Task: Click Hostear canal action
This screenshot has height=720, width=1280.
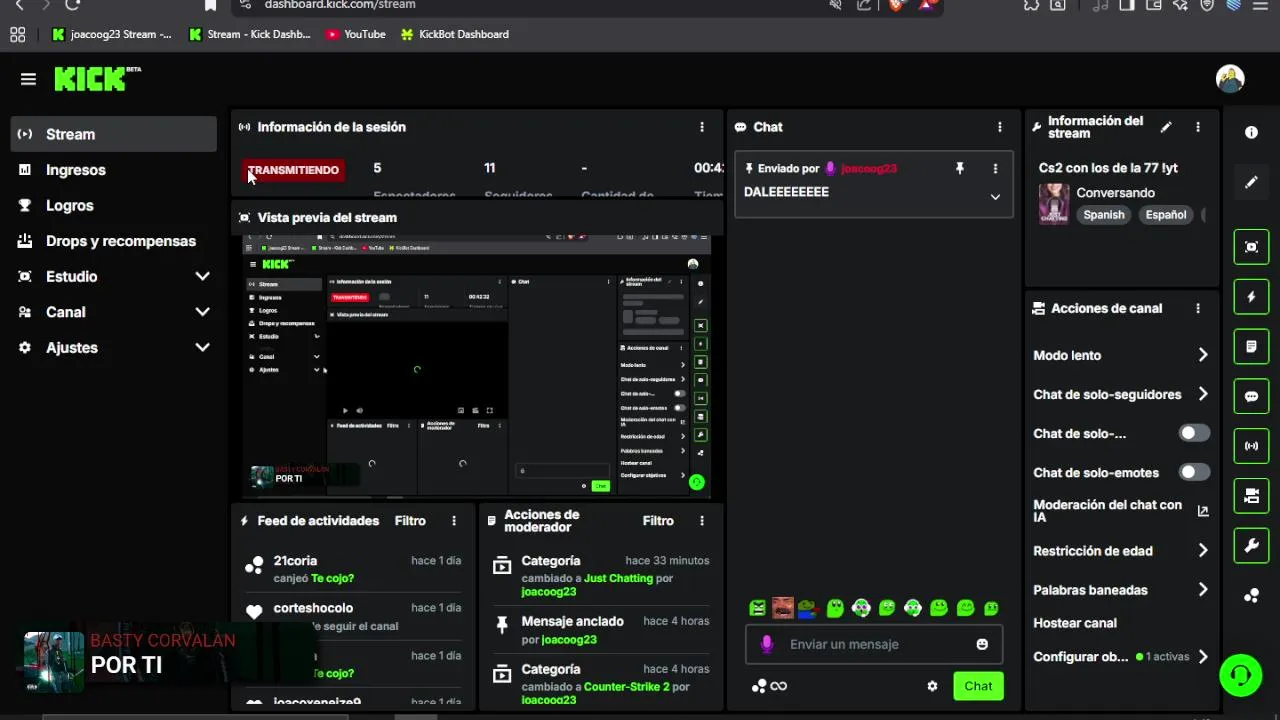Action: click(1075, 623)
